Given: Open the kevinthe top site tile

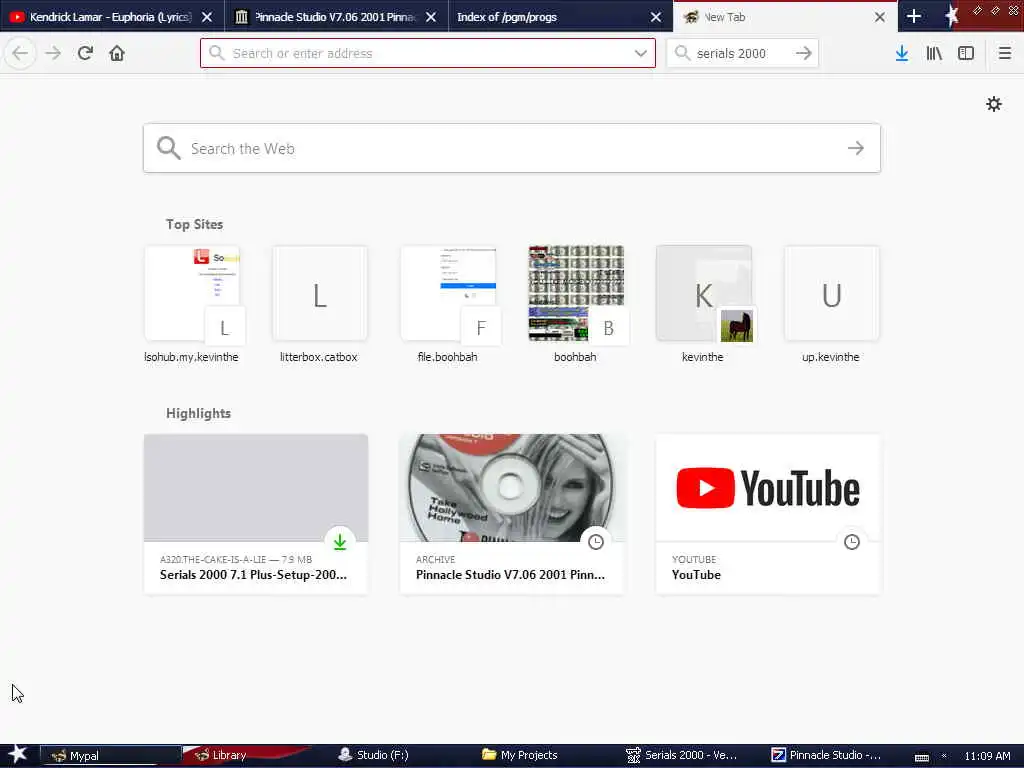Looking at the screenshot, I should (x=703, y=304).
